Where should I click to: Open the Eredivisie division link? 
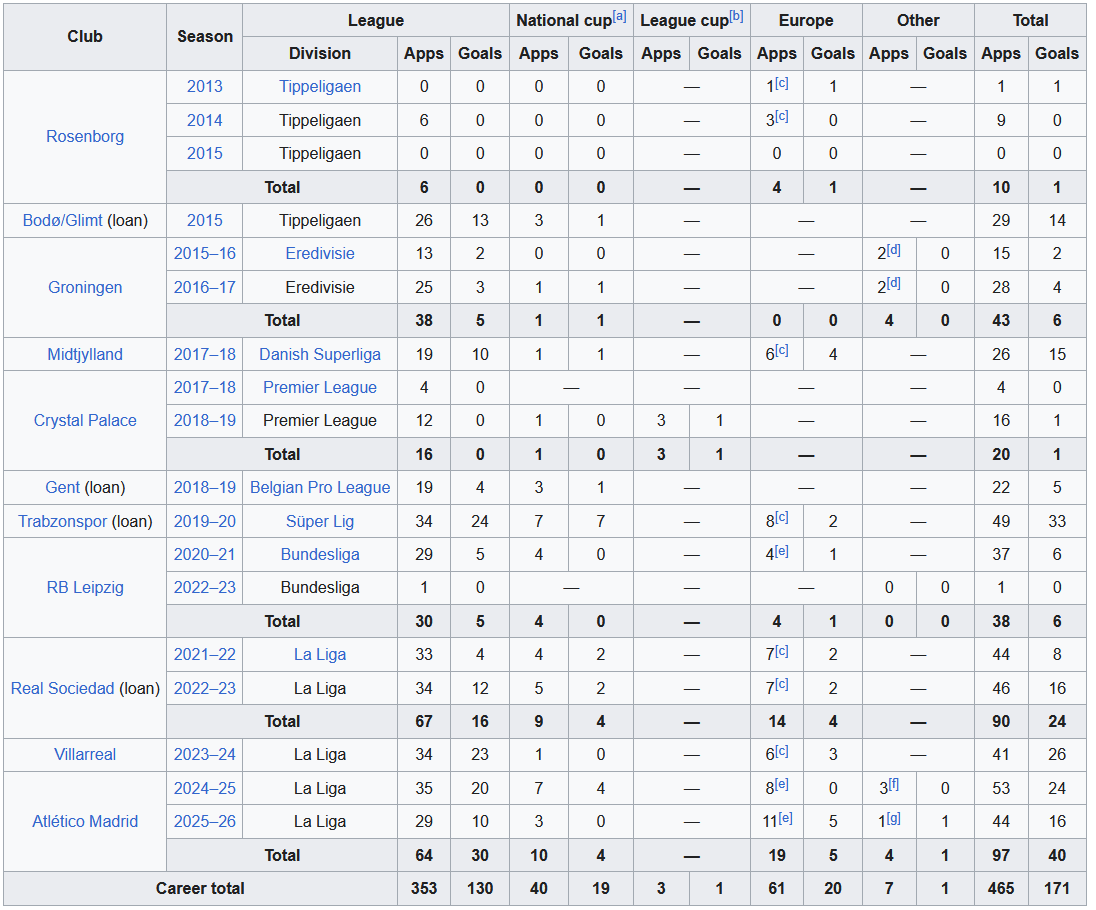319,254
